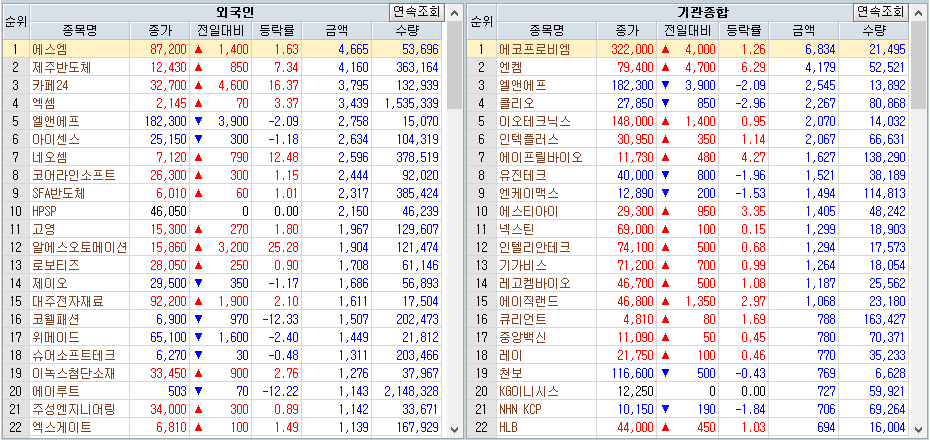The image size is (930, 440).
Task: Select stock 엔켐
Action: [x=511, y=67]
